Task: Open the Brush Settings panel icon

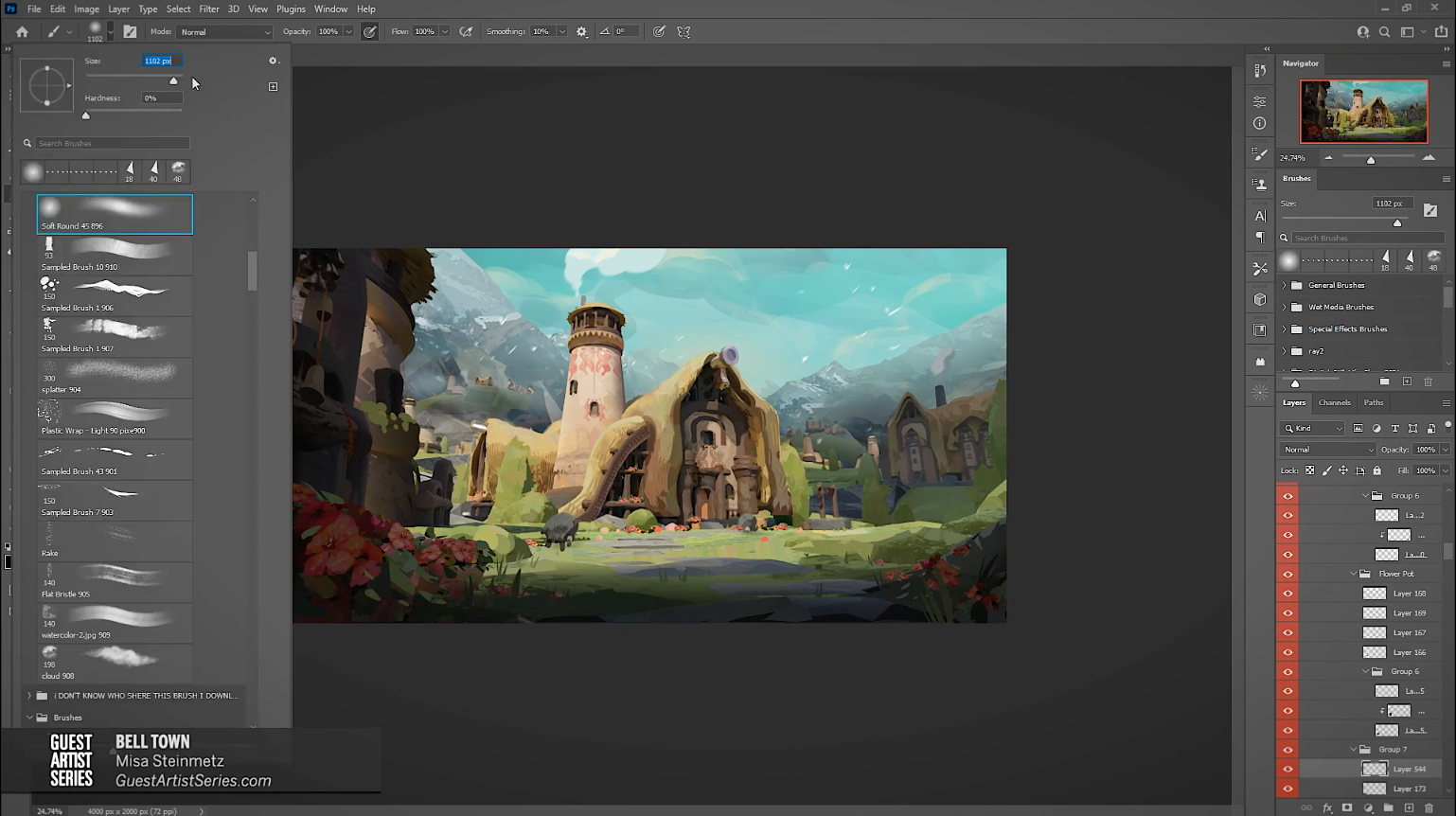Action: point(1260,153)
